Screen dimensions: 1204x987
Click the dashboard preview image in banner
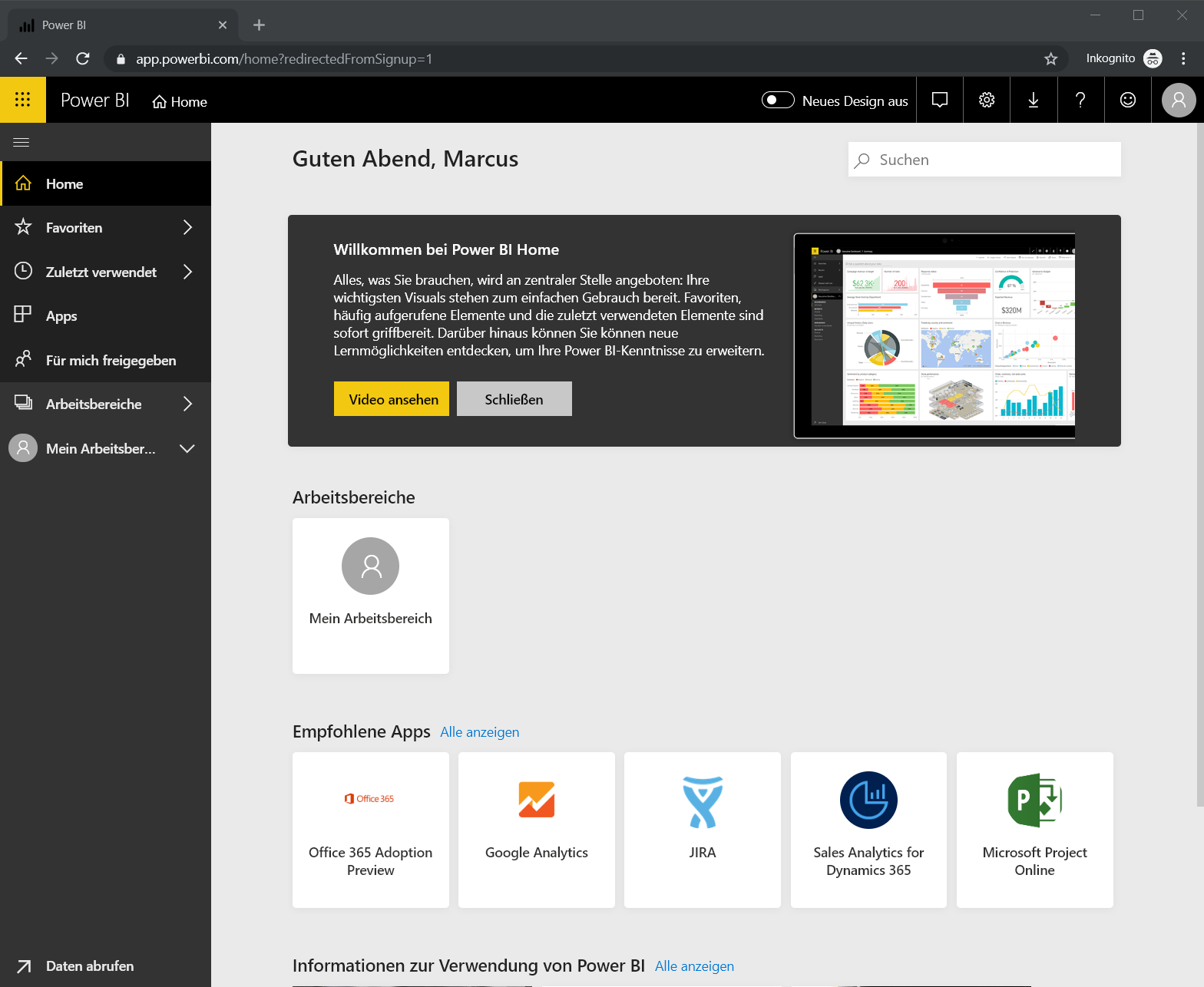click(x=934, y=336)
